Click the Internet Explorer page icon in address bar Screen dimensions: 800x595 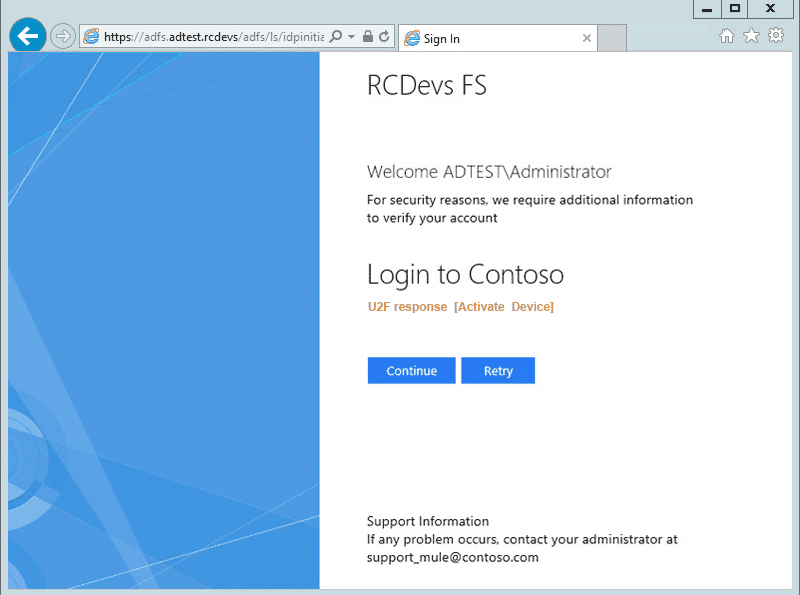(90, 37)
